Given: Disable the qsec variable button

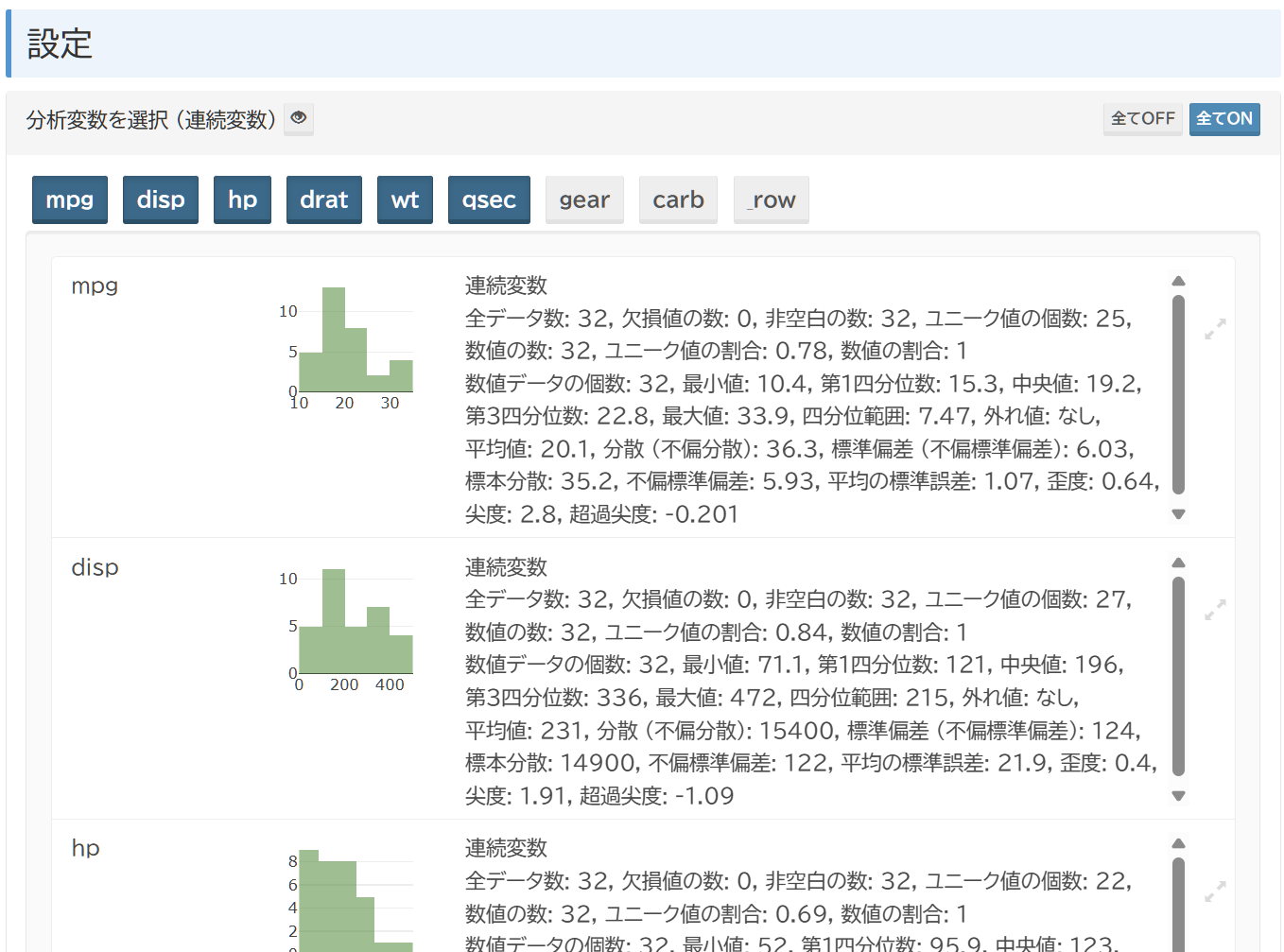Looking at the screenshot, I should pyautogui.click(x=489, y=199).
